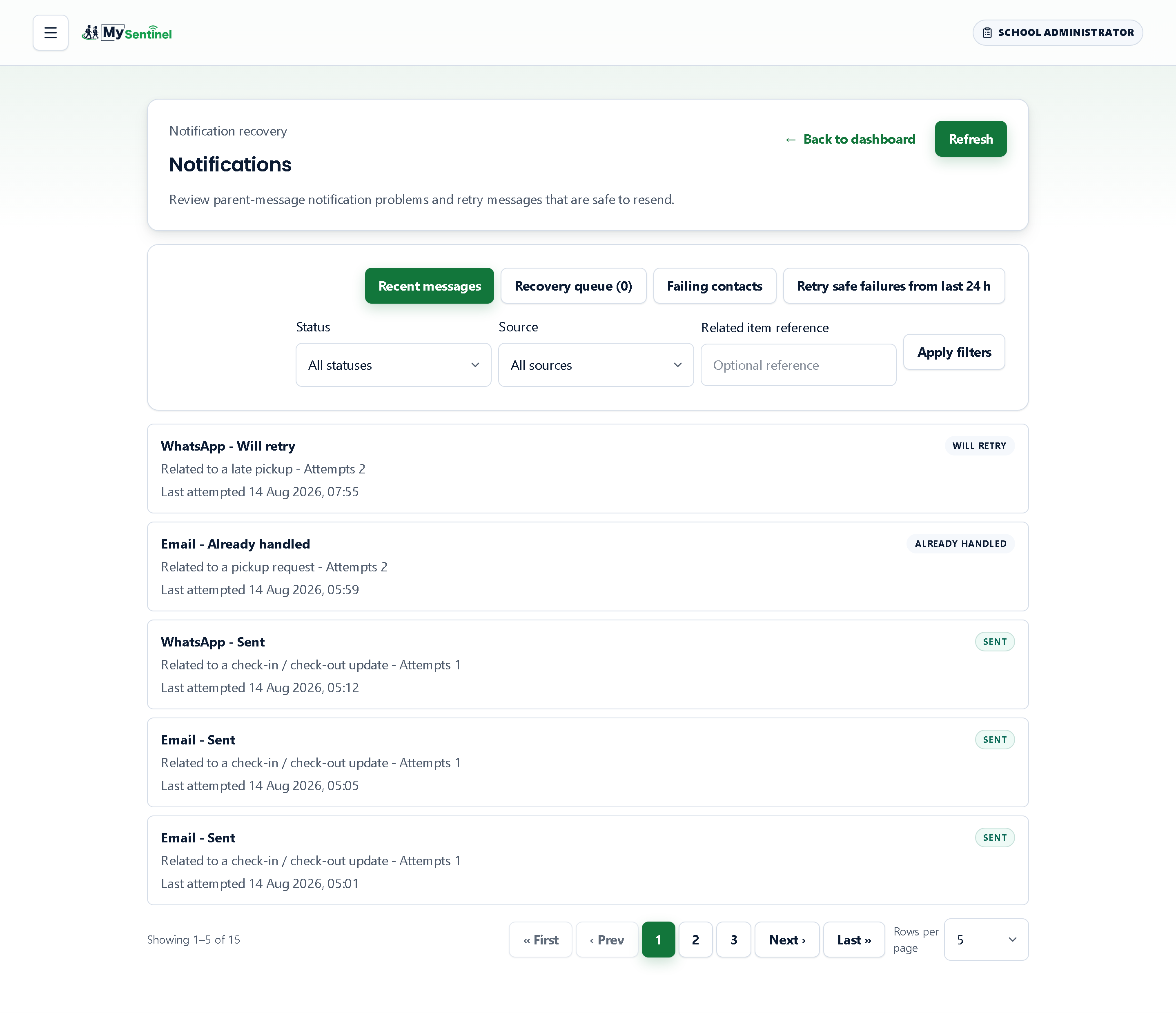
Task: Click the Notifications page heading
Action: [230, 164]
